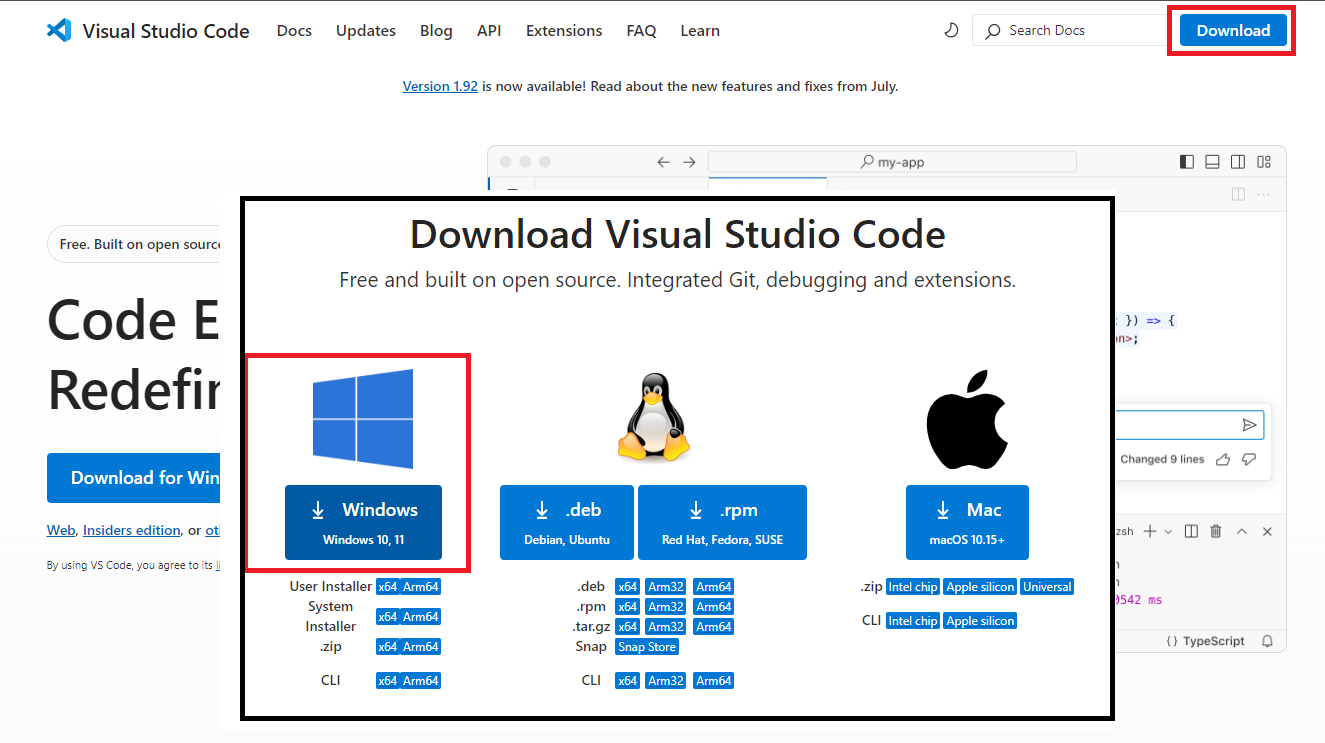Open the Extensions menu item

tap(564, 31)
